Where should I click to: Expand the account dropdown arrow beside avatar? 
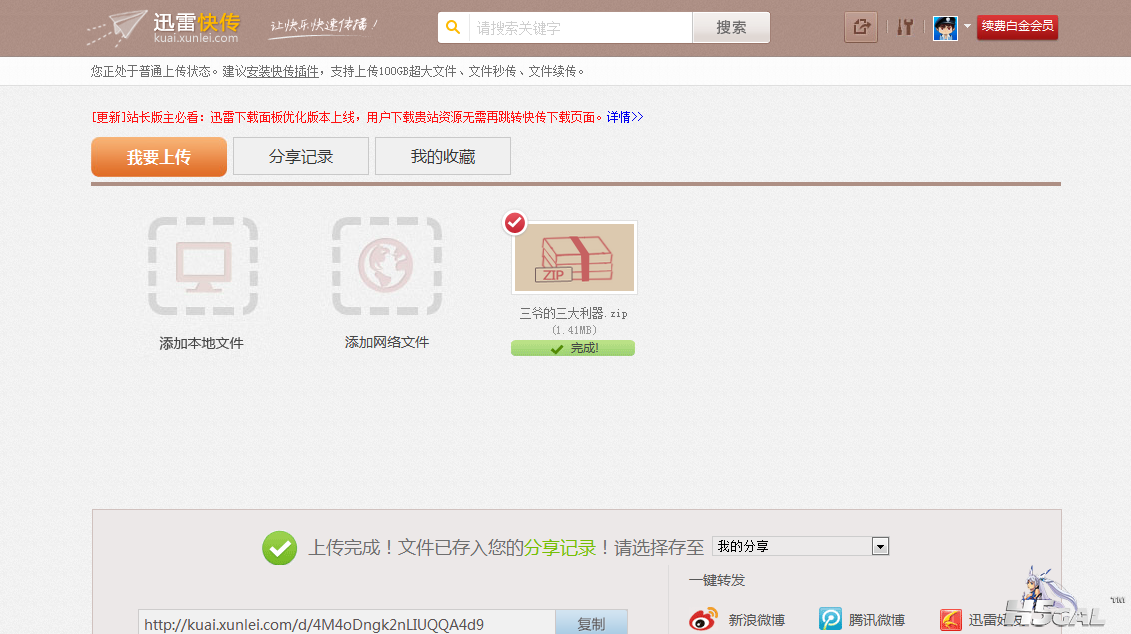[967, 27]
